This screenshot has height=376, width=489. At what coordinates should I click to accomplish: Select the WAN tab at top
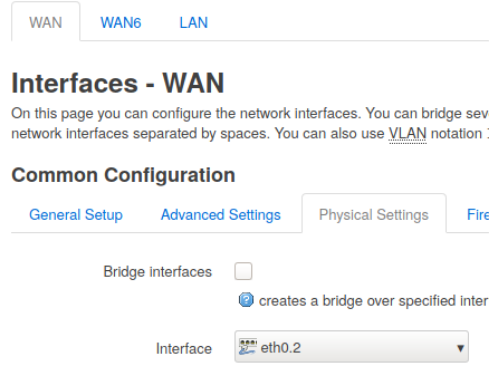tap(46, 23)
